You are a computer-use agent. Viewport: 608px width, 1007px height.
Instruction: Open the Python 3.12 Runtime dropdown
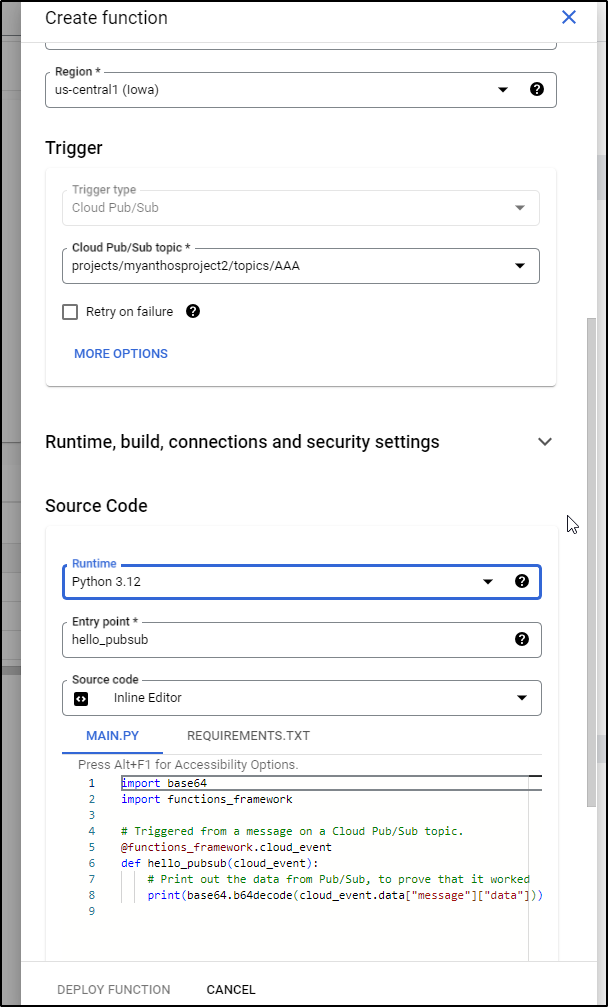tap(302, 582)
